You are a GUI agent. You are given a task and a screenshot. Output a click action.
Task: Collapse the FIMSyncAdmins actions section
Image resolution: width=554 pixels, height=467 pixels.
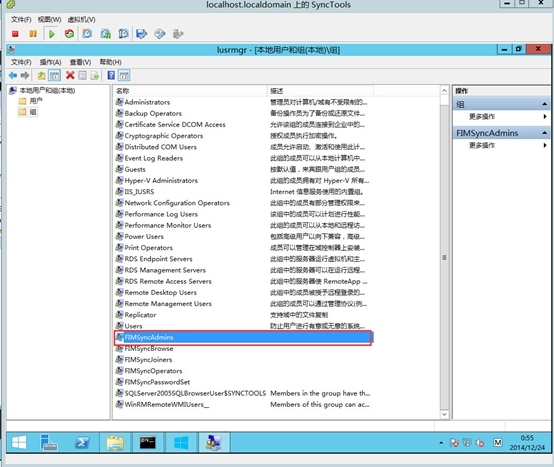(544, 133)
